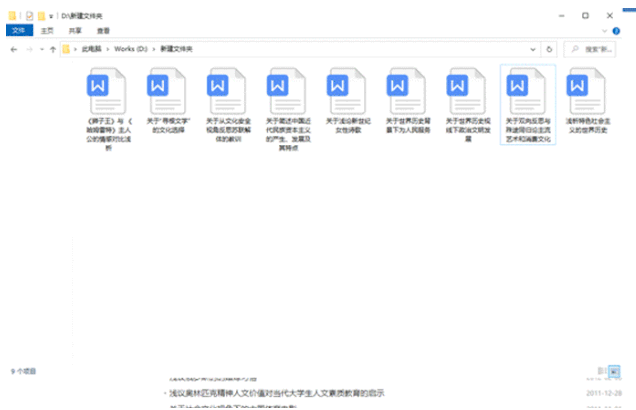The width and height of the screenshot is (636, 410).
Task: Click the D:\新建文件夹 window title text
Action: point(82,16)
